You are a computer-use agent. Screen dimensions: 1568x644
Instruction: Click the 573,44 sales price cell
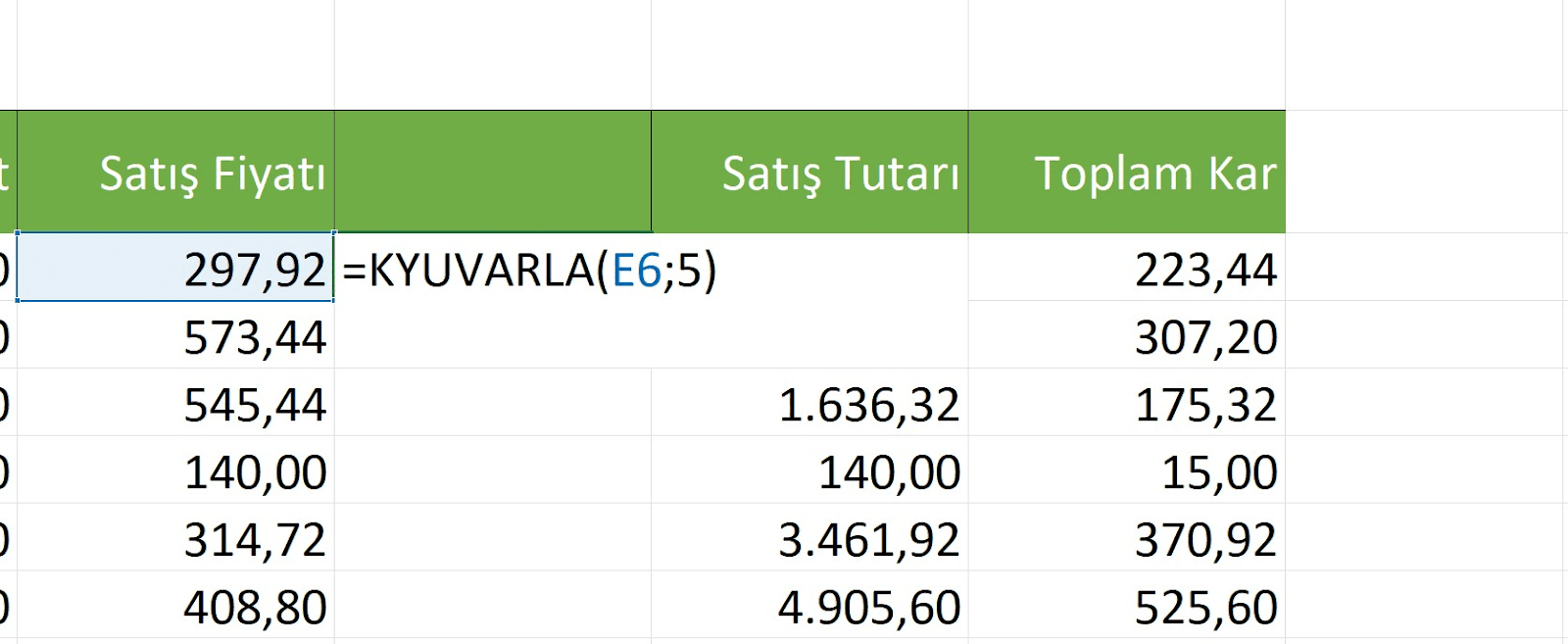pos(176,336)
